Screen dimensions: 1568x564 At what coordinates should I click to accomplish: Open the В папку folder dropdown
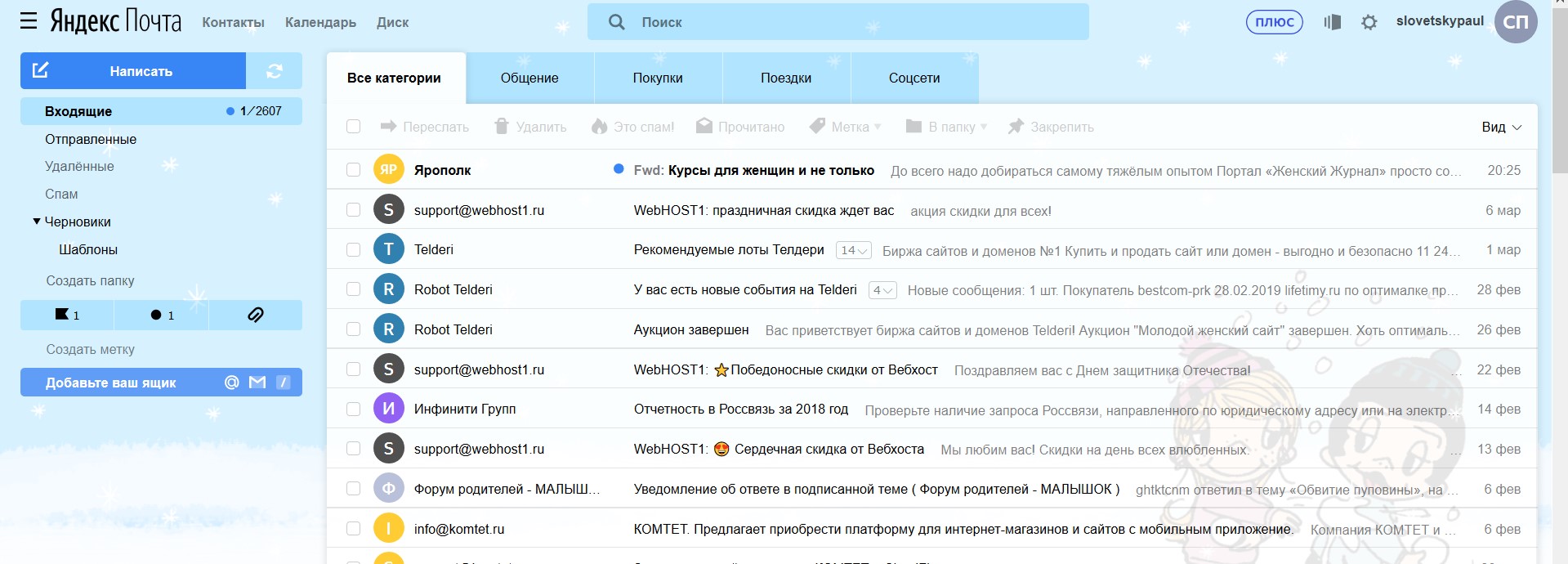coord(947,127)
